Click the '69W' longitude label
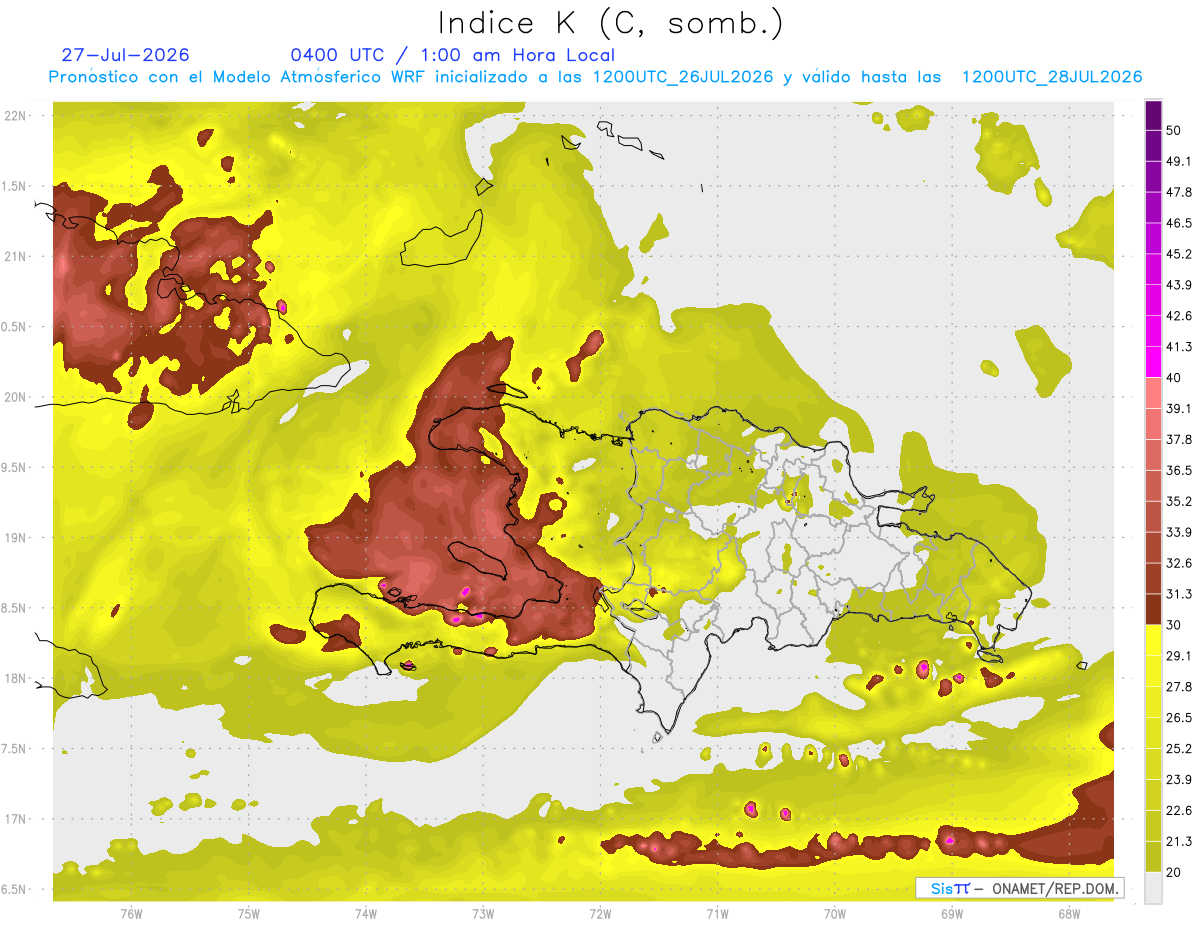 tap(952, 913)
